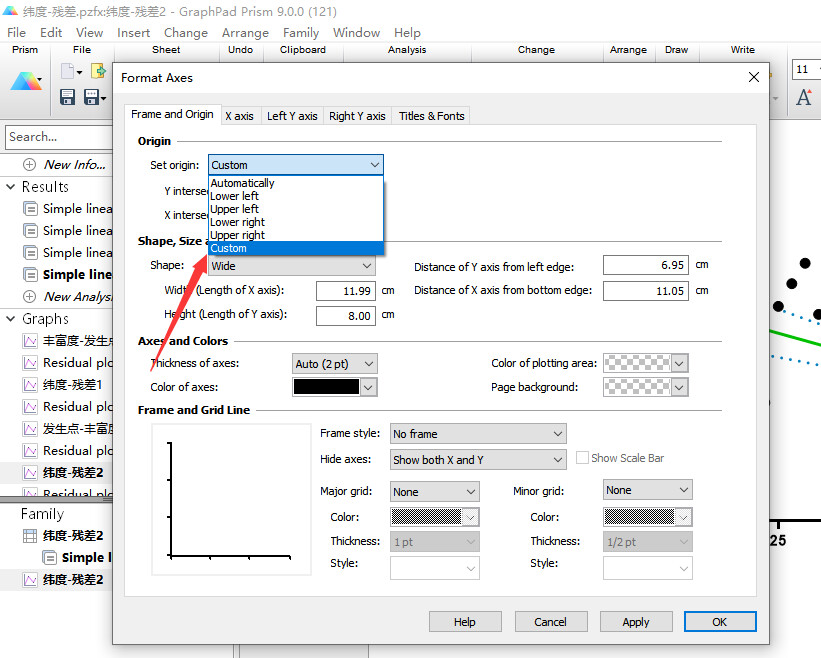
Task: Click the new file icon in File group
Action: pos(68,71)
